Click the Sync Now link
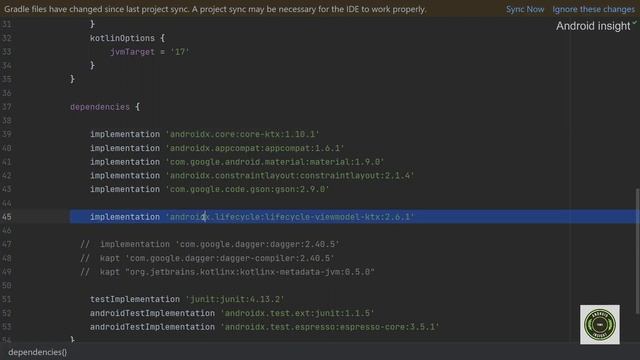 (524, 9)
